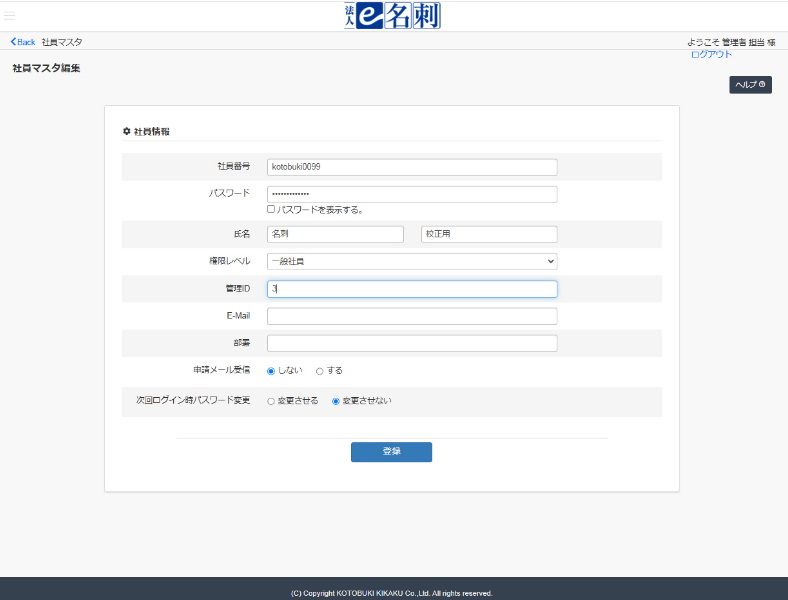Click the 部署 input field
The height and width of the screenshot is (600, 788).
pos(412,343)
